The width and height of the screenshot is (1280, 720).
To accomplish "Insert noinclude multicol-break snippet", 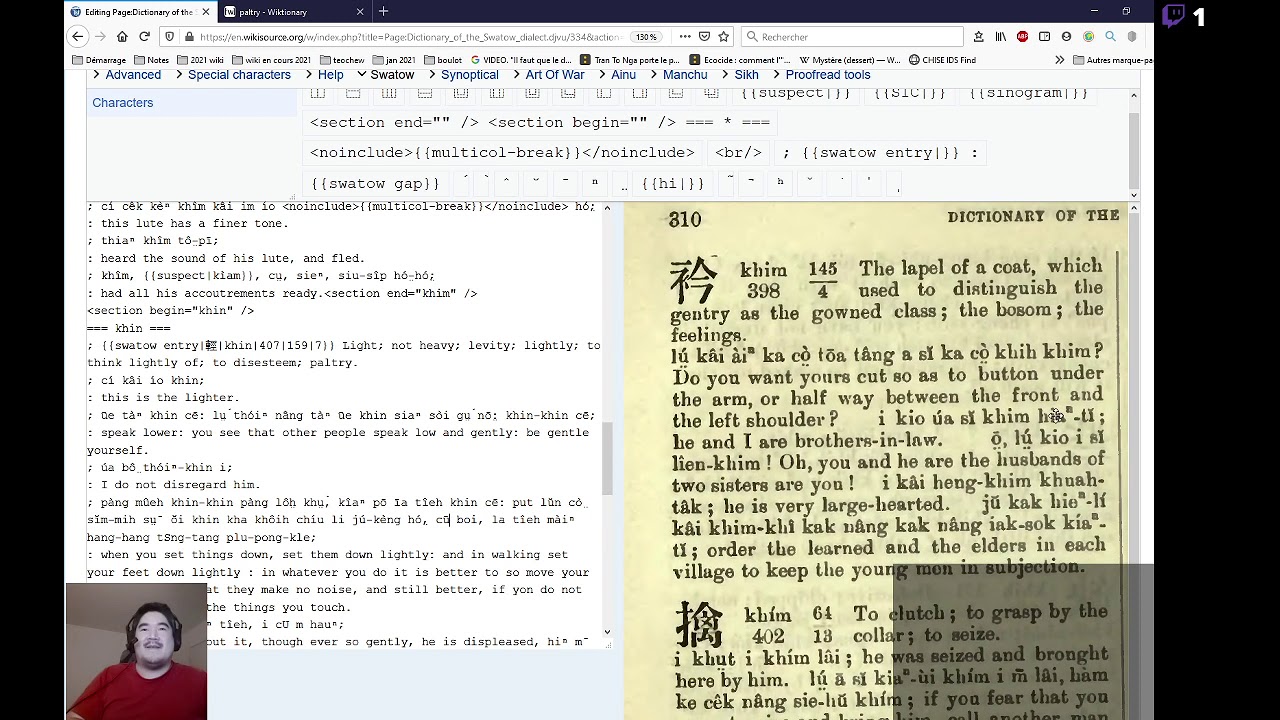I will pyautogui.click(x=502, y=153).
